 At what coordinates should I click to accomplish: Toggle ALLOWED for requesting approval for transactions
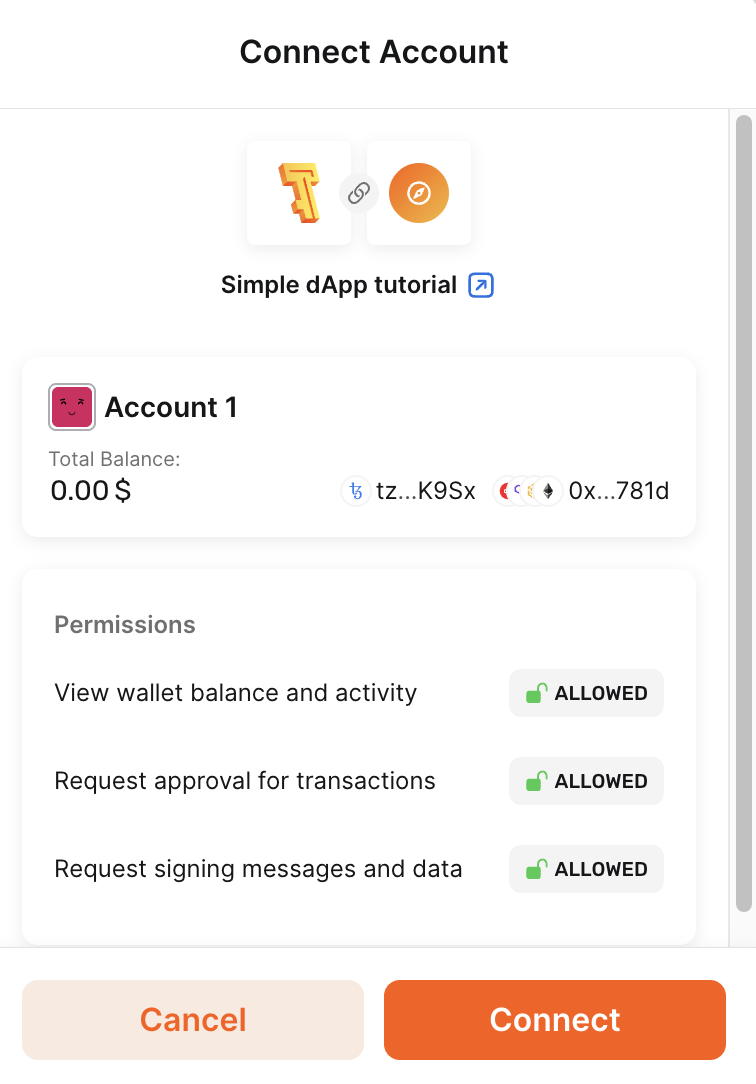pyautogui.click(x=586, y=781)
